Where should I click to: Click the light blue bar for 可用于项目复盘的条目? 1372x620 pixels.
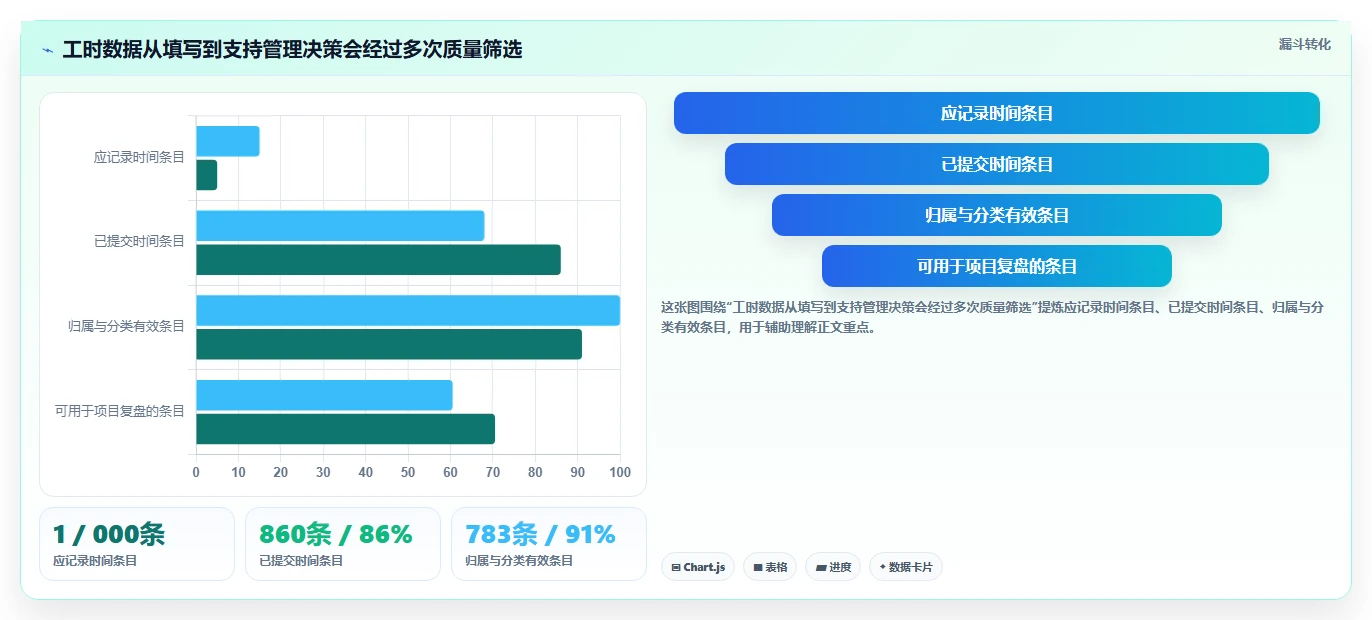(324, 395)
